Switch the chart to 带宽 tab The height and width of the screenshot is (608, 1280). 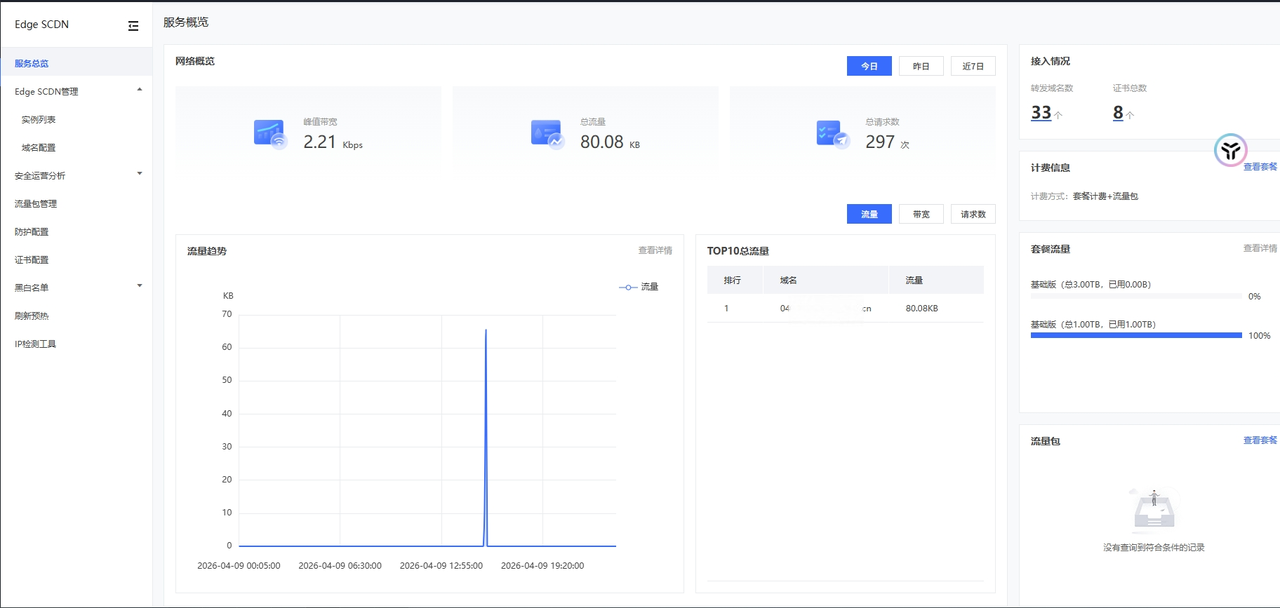(921, 214)
